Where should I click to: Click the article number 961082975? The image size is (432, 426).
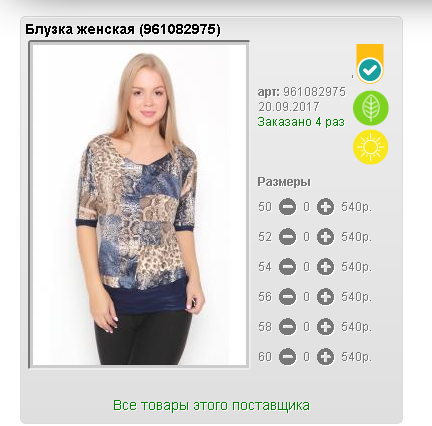point(314,92)
